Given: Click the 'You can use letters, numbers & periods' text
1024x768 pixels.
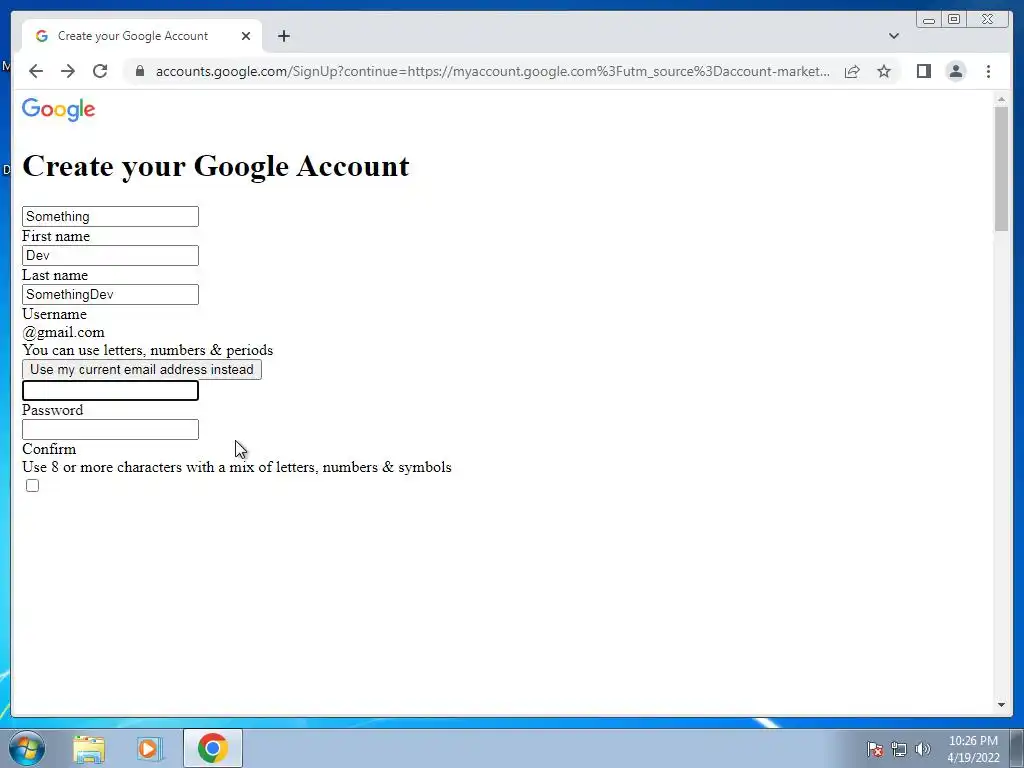Looking at the screenshot, I should [148, 350].
